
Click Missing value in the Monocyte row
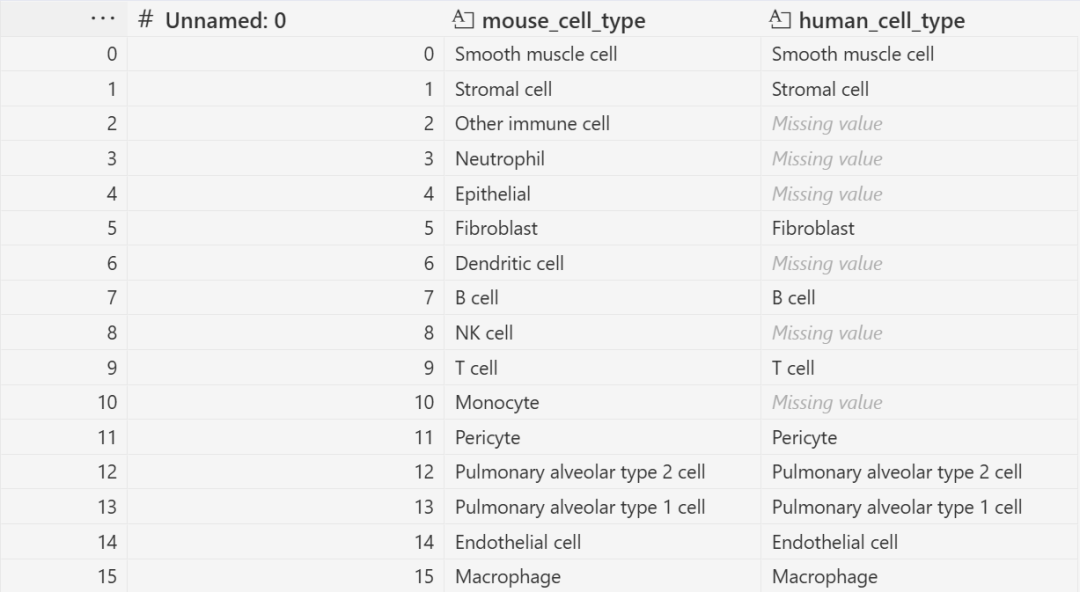pyautogui.click(x=827, y=403)
